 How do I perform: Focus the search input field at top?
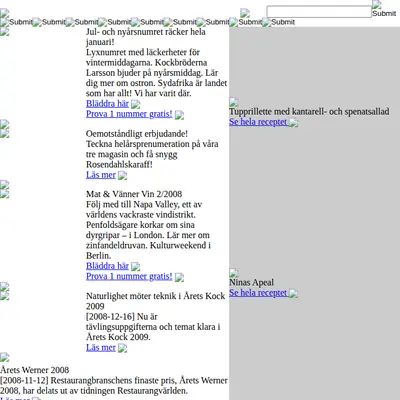[x=319, y=12]
